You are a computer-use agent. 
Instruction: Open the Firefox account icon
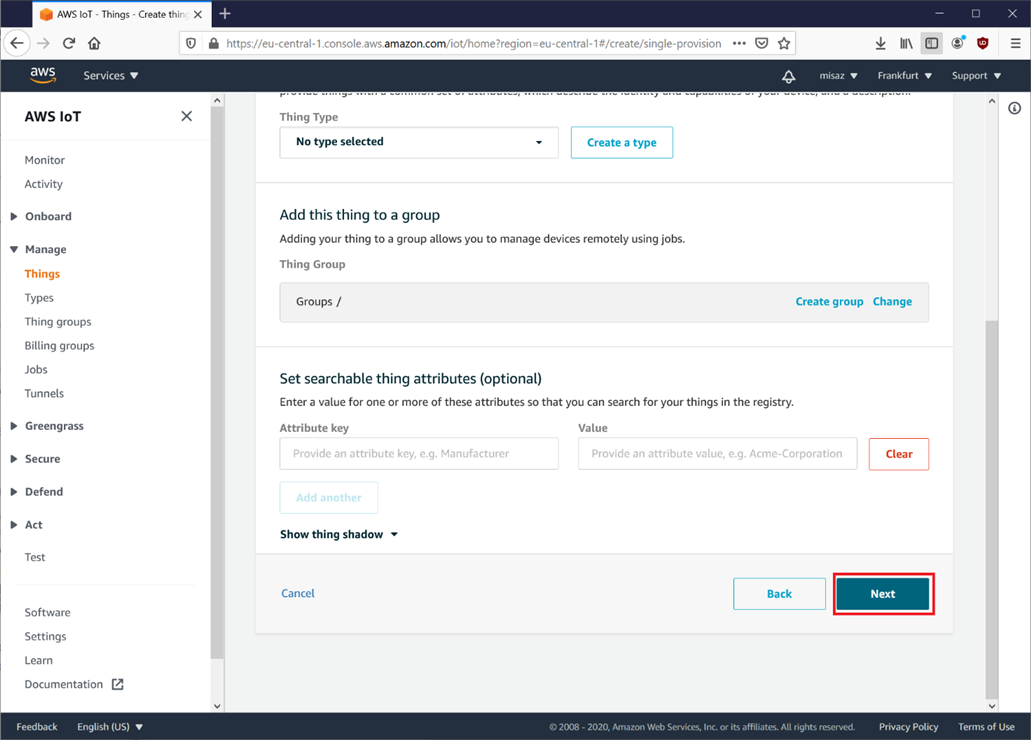click(x=957, y=43)
